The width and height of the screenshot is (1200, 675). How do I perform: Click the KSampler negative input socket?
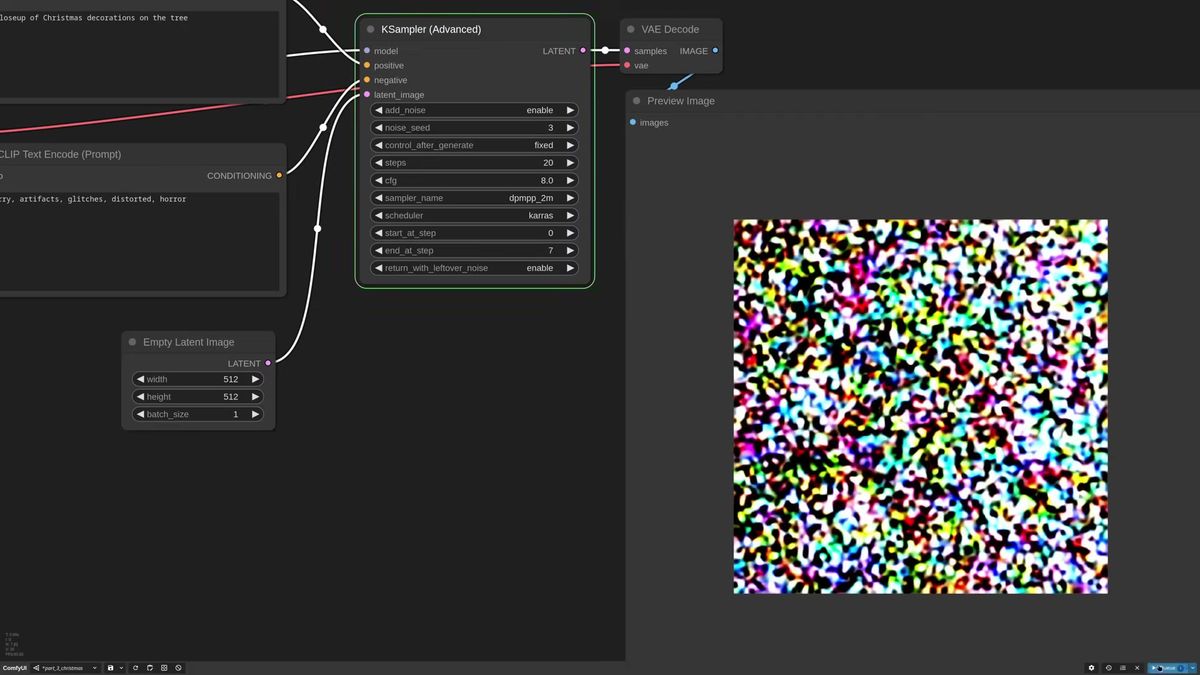tap(367, 80)
